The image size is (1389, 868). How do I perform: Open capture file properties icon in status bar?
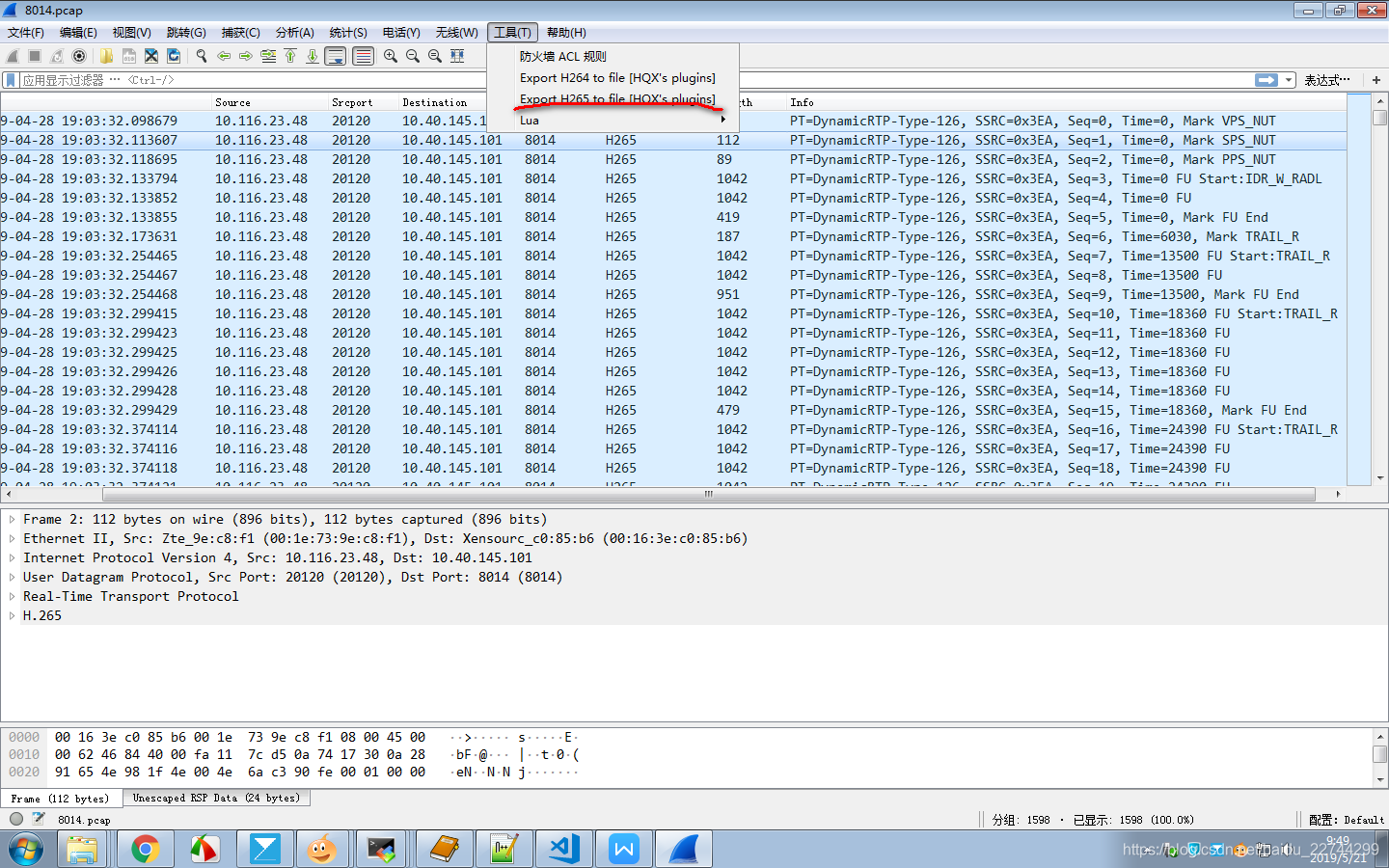pyautogui.click(x=39, y=819)
